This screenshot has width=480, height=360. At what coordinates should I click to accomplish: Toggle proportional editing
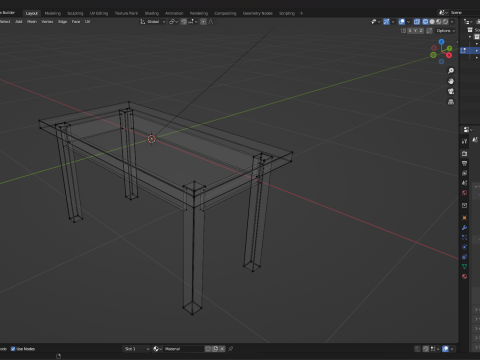[203, 22]
